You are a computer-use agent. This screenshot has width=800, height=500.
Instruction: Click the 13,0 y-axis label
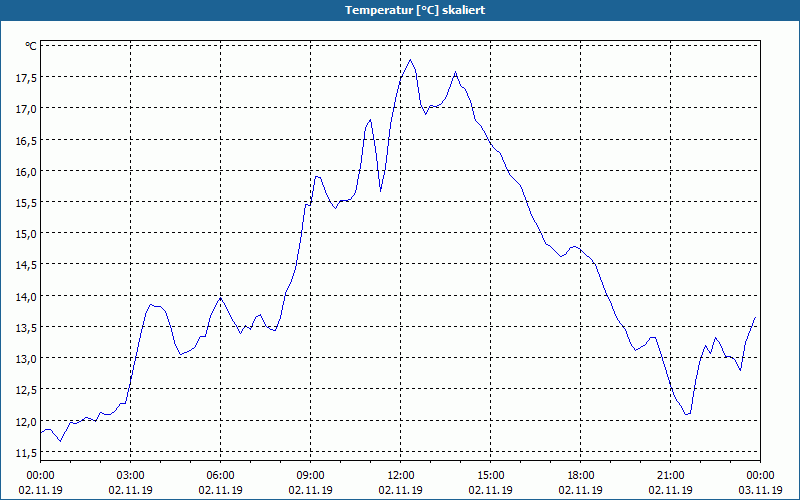26,358
